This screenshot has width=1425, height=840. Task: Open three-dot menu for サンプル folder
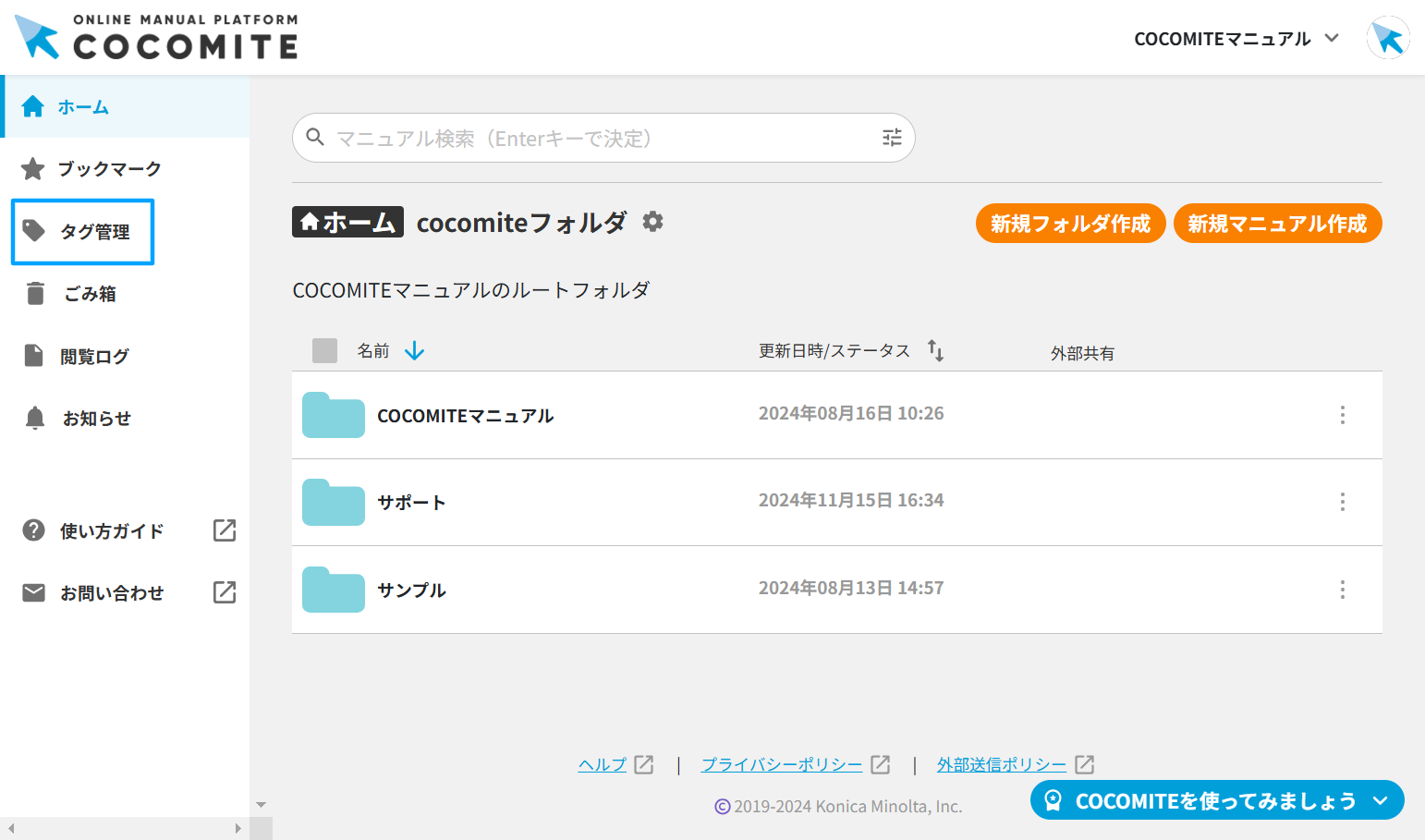tap(1342, 590)
